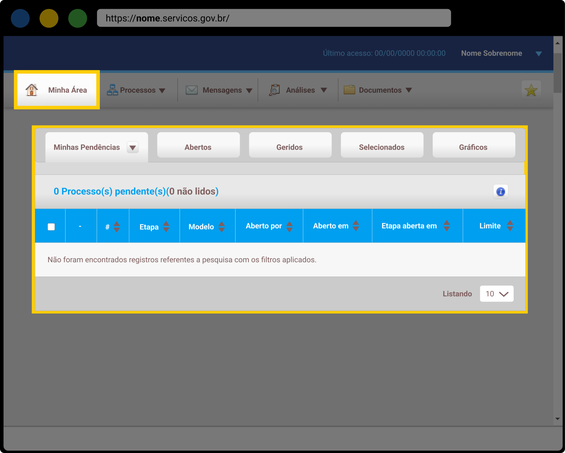Click the 0 Processo(s) pendente(s) link
This screenshot has width=565, height=453.
110,191
